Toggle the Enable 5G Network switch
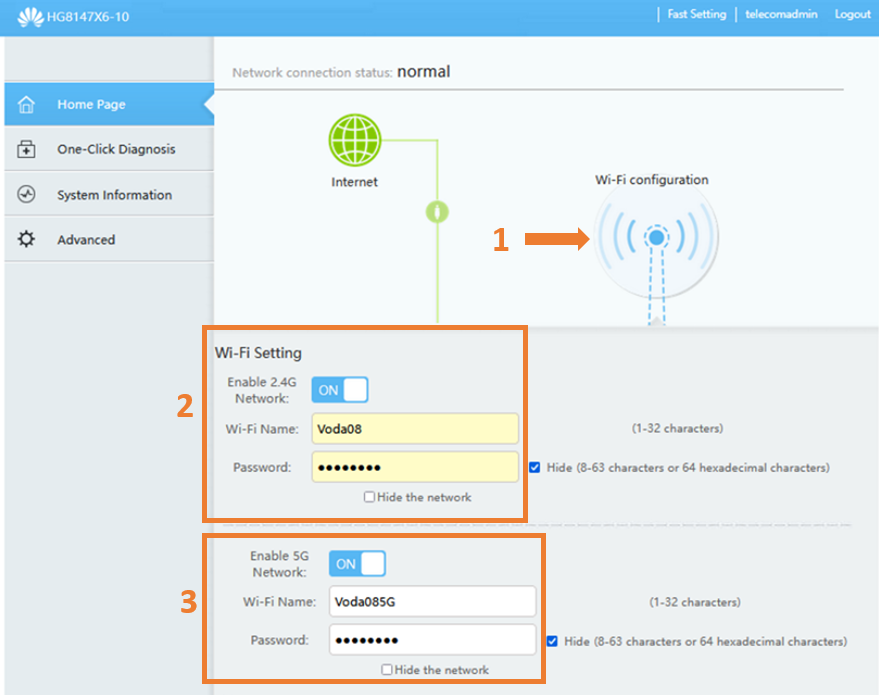 pyautogui.click(x=357, y=564)
